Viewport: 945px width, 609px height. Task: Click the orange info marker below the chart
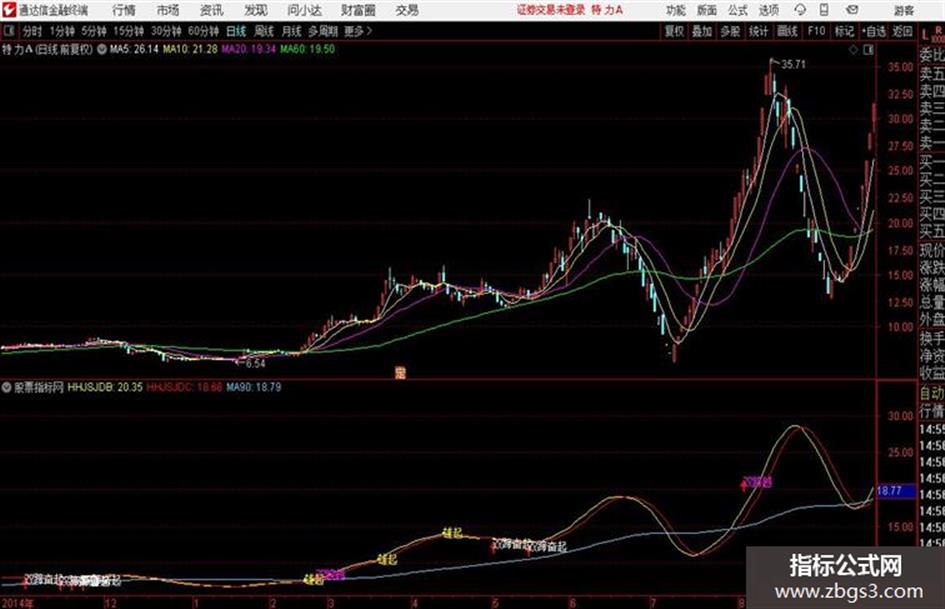coord(400,372)
